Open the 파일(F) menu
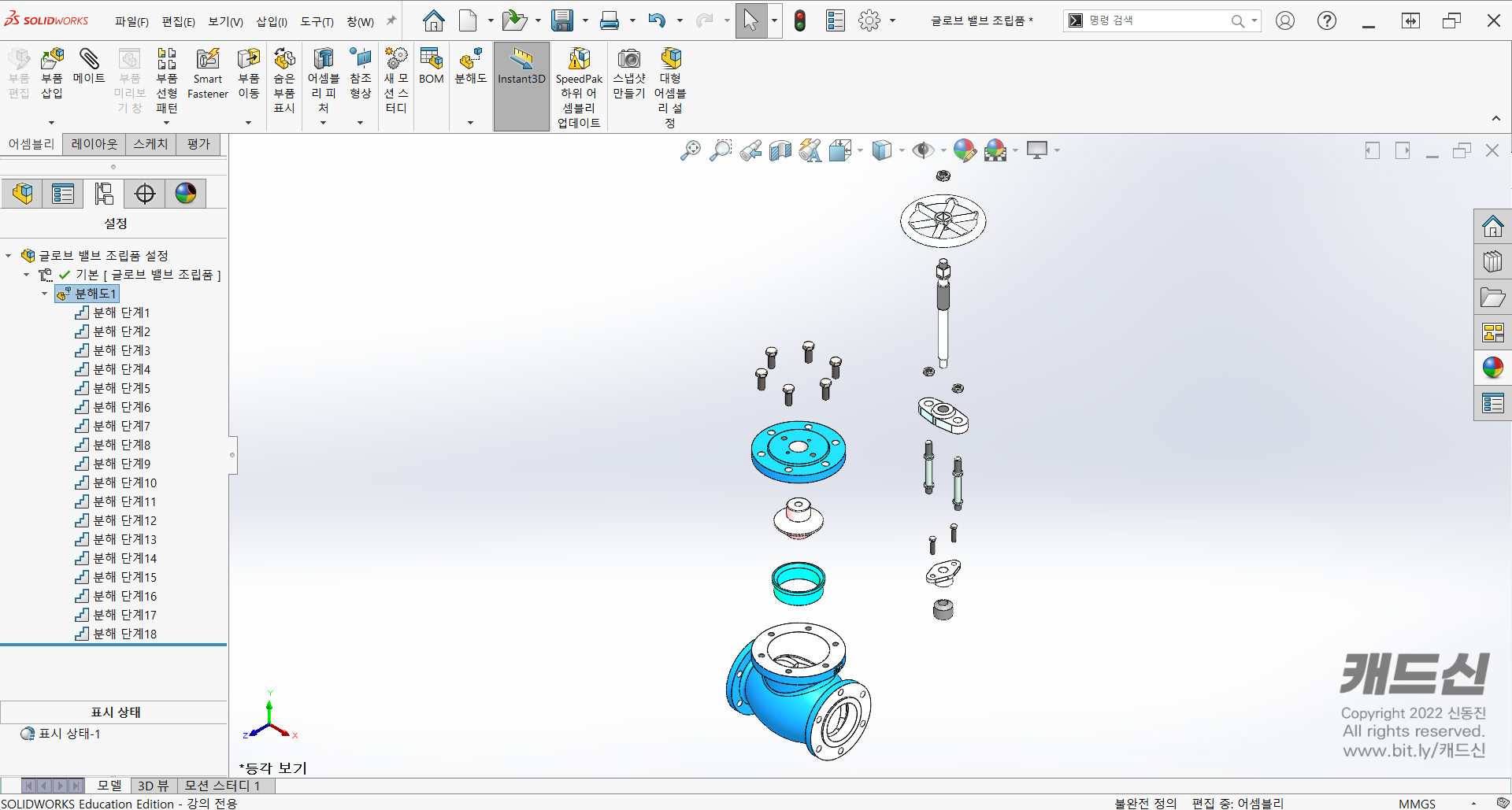Screen dimensions: 1512x810 [x=132, y=21]
